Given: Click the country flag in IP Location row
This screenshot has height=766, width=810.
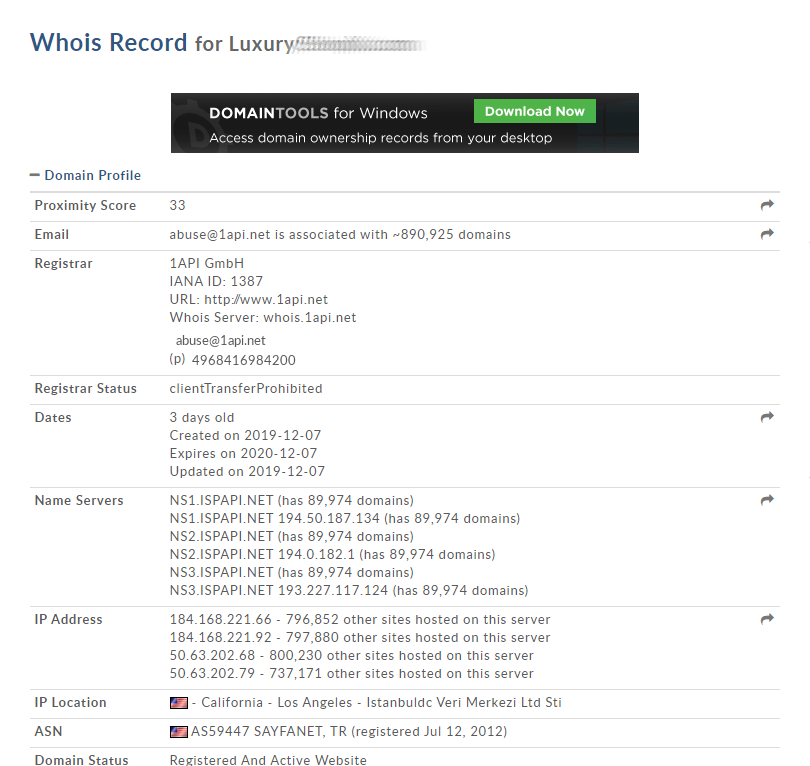Looking at the screenshot, I should (x=177, y=702).
